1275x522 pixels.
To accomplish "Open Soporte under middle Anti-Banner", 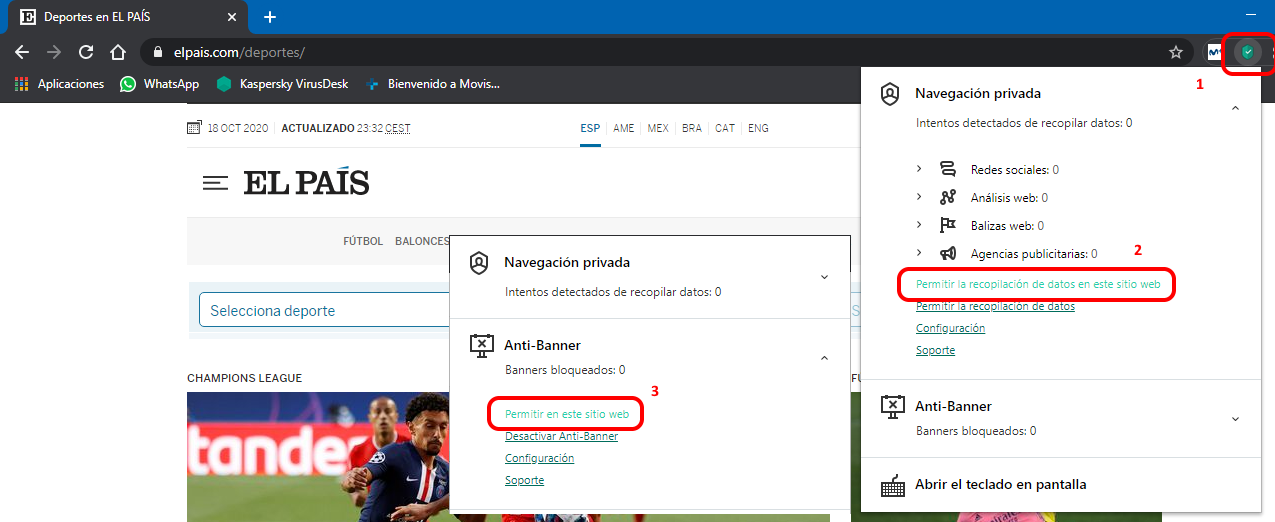I will click(524, 480).
